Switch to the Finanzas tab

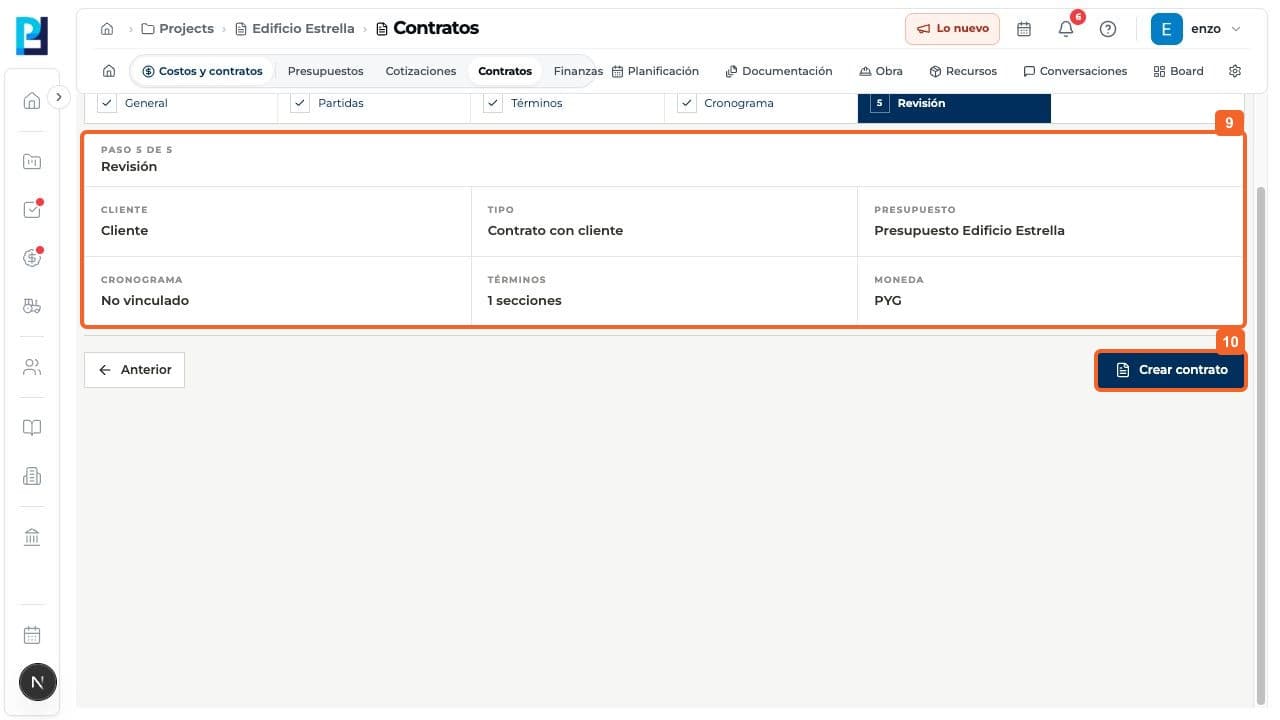pos(578,71)
